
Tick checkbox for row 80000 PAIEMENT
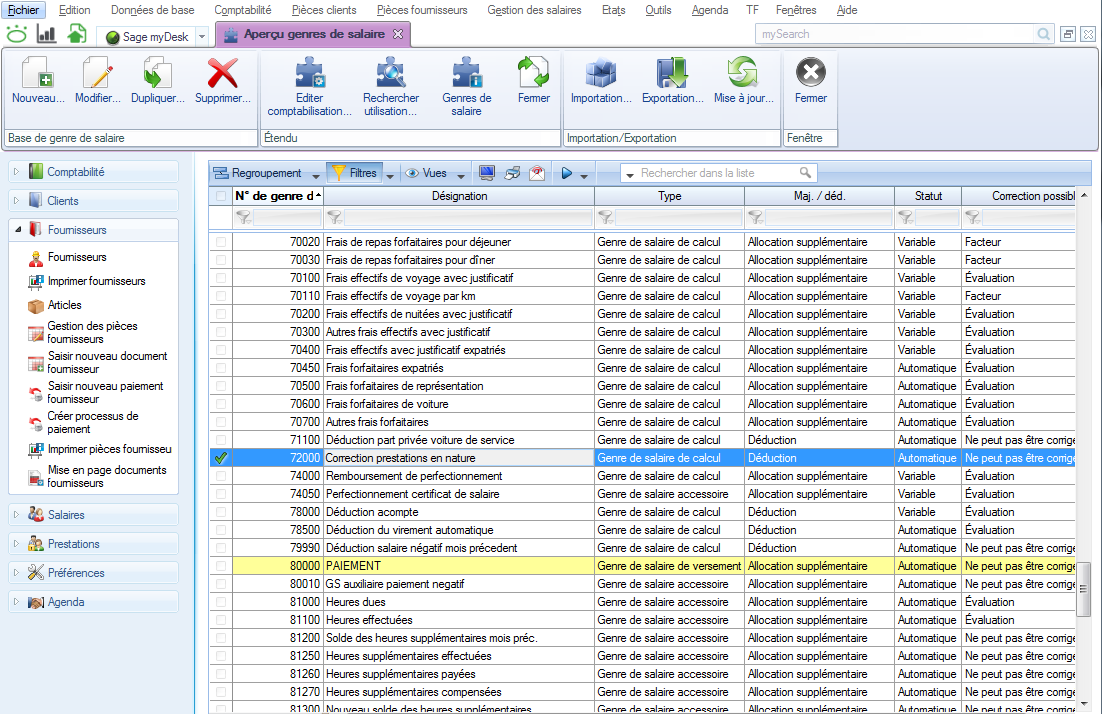tap(220, 566)
